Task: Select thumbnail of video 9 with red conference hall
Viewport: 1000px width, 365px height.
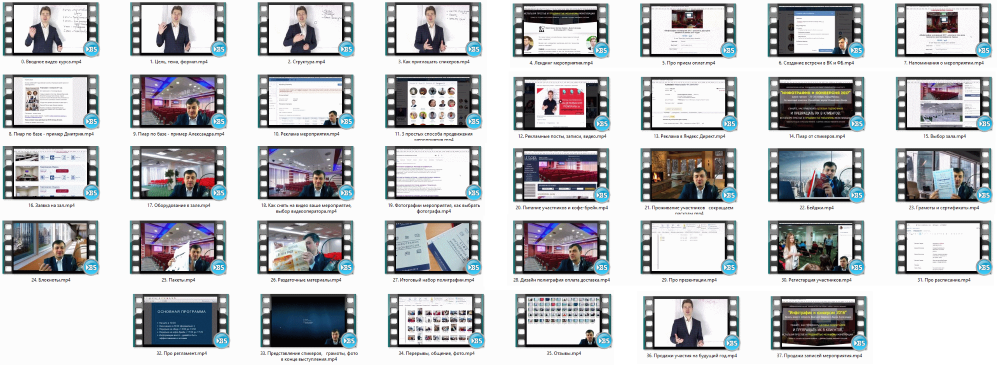Action: tap(179, 101)
